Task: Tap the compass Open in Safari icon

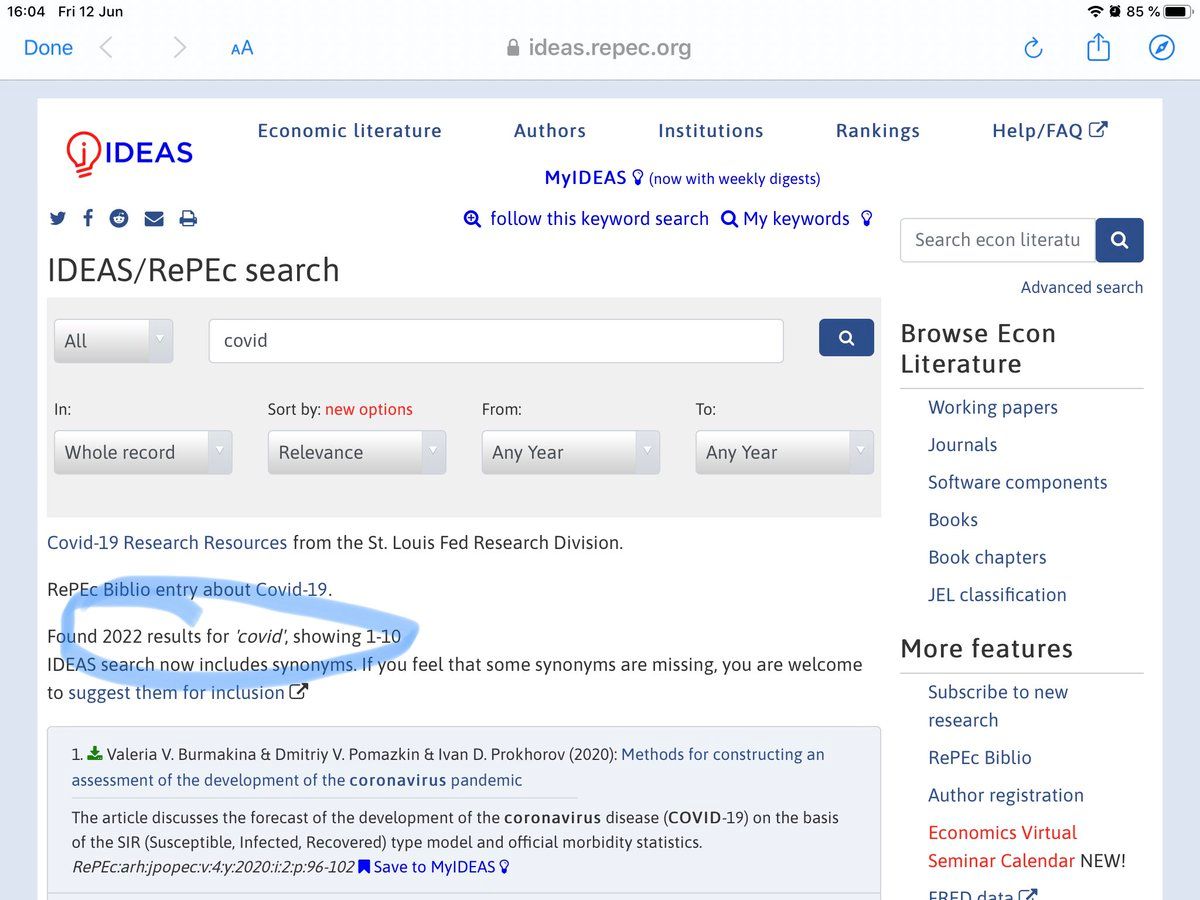Action: [x=1161, y=48]
